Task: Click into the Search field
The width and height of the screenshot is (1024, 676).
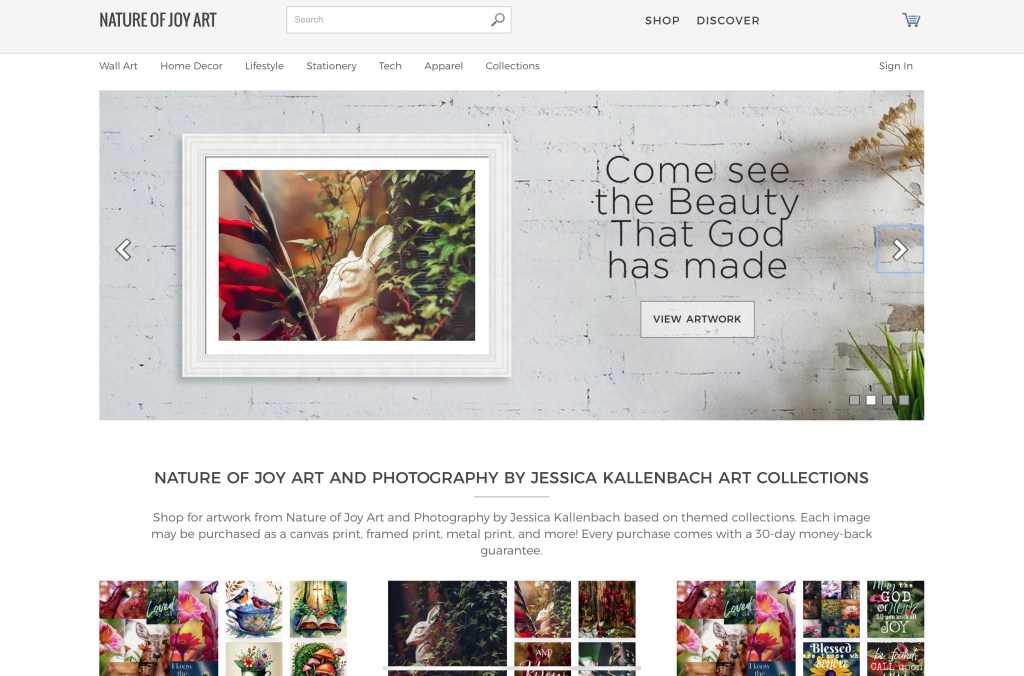Action: (x=389, y=20)
